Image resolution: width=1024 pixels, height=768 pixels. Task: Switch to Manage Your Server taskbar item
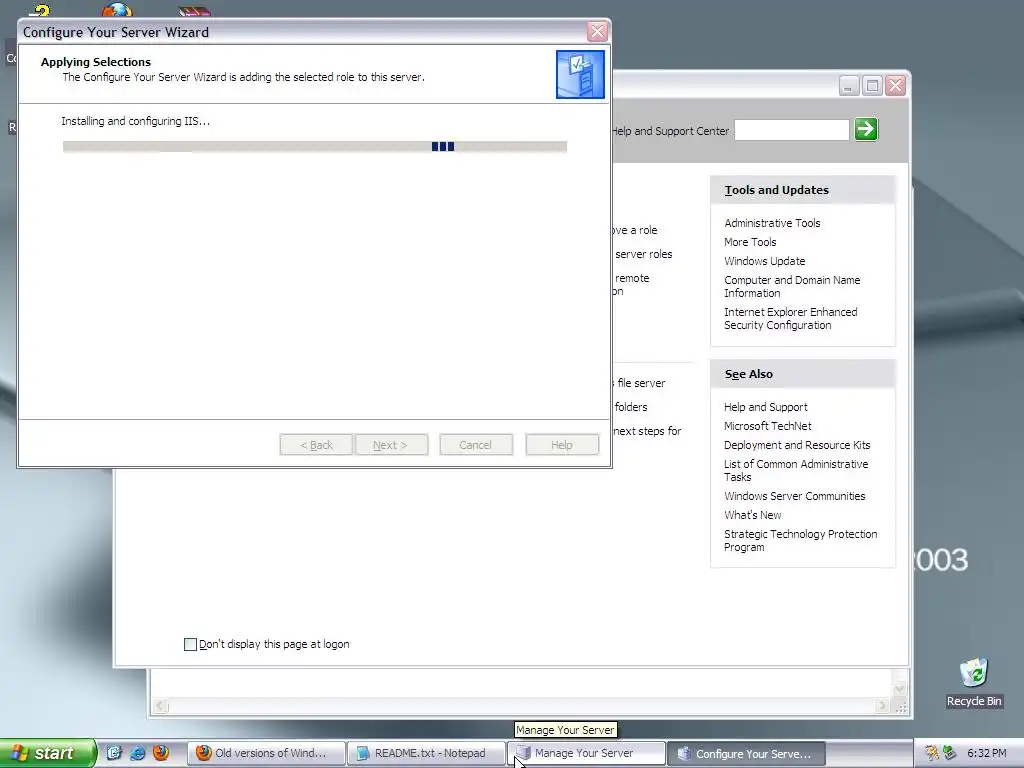586,753
